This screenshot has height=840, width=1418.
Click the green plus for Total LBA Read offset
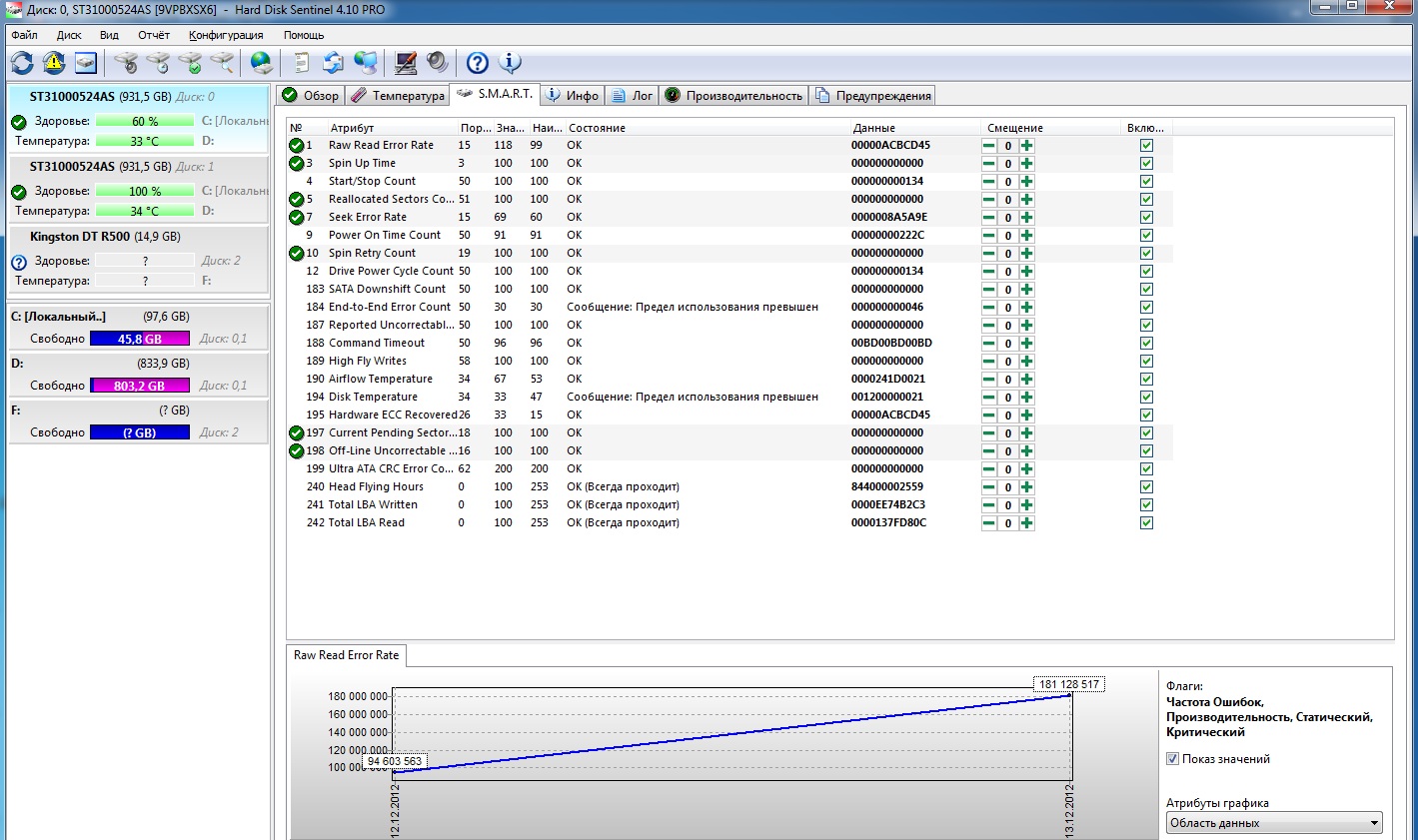click(x=1026, y=523)
